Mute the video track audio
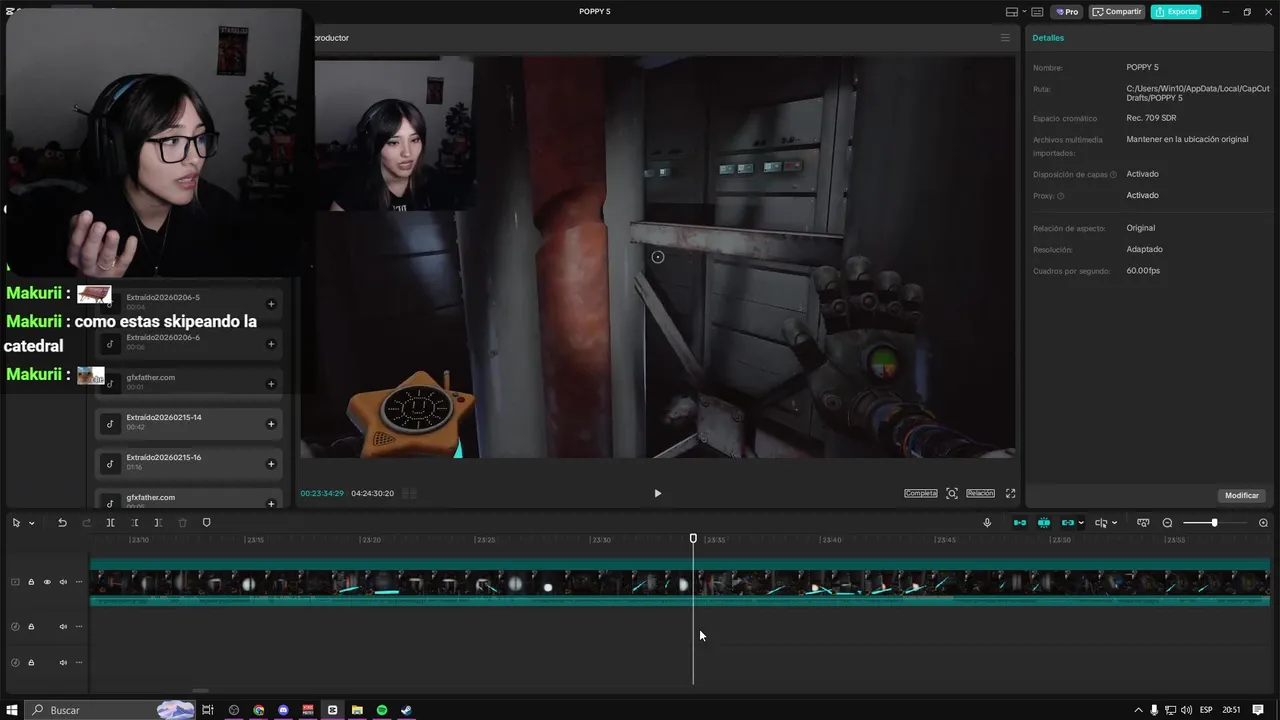 coord(63,582)
